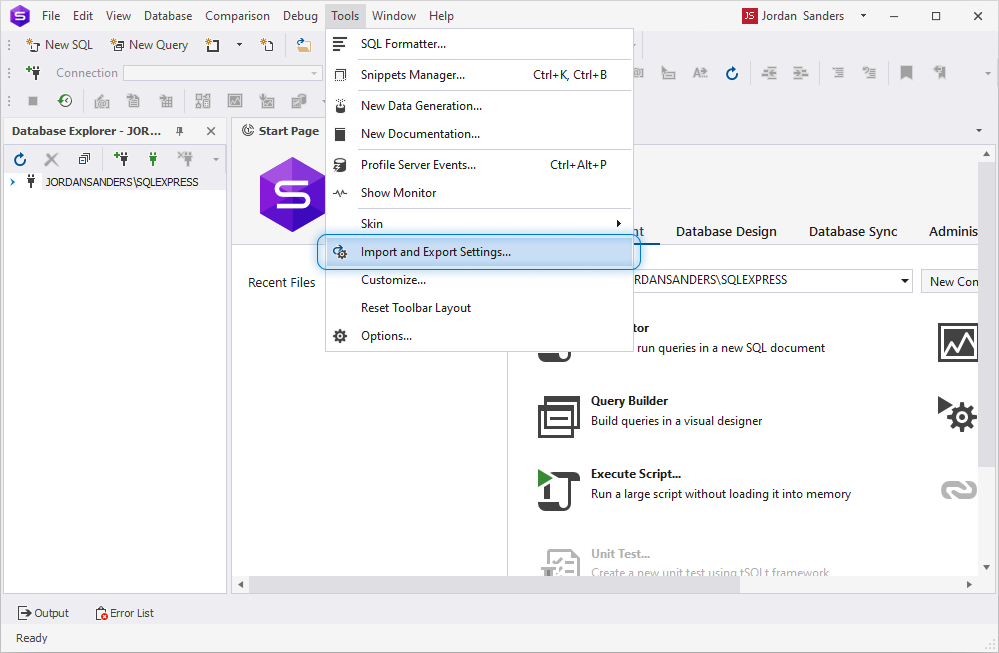Click the chart image icon at the right edge
Image resolution: width=999 pixels, height=653 pixels.
coord(958,343)
